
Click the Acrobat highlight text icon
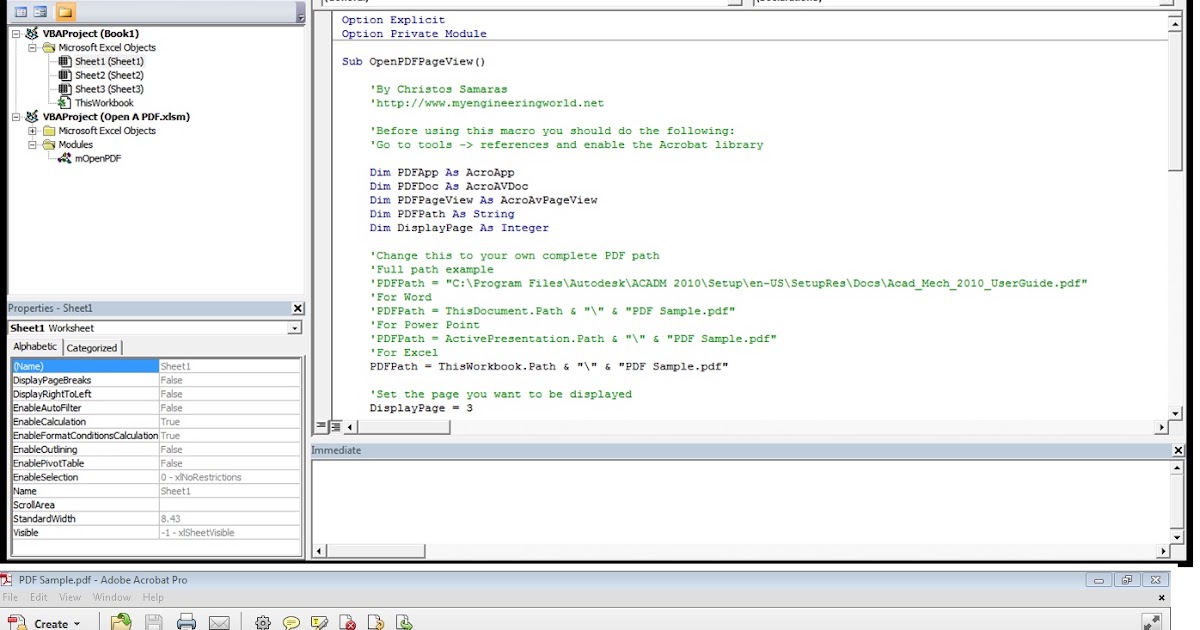pos(319,622)
